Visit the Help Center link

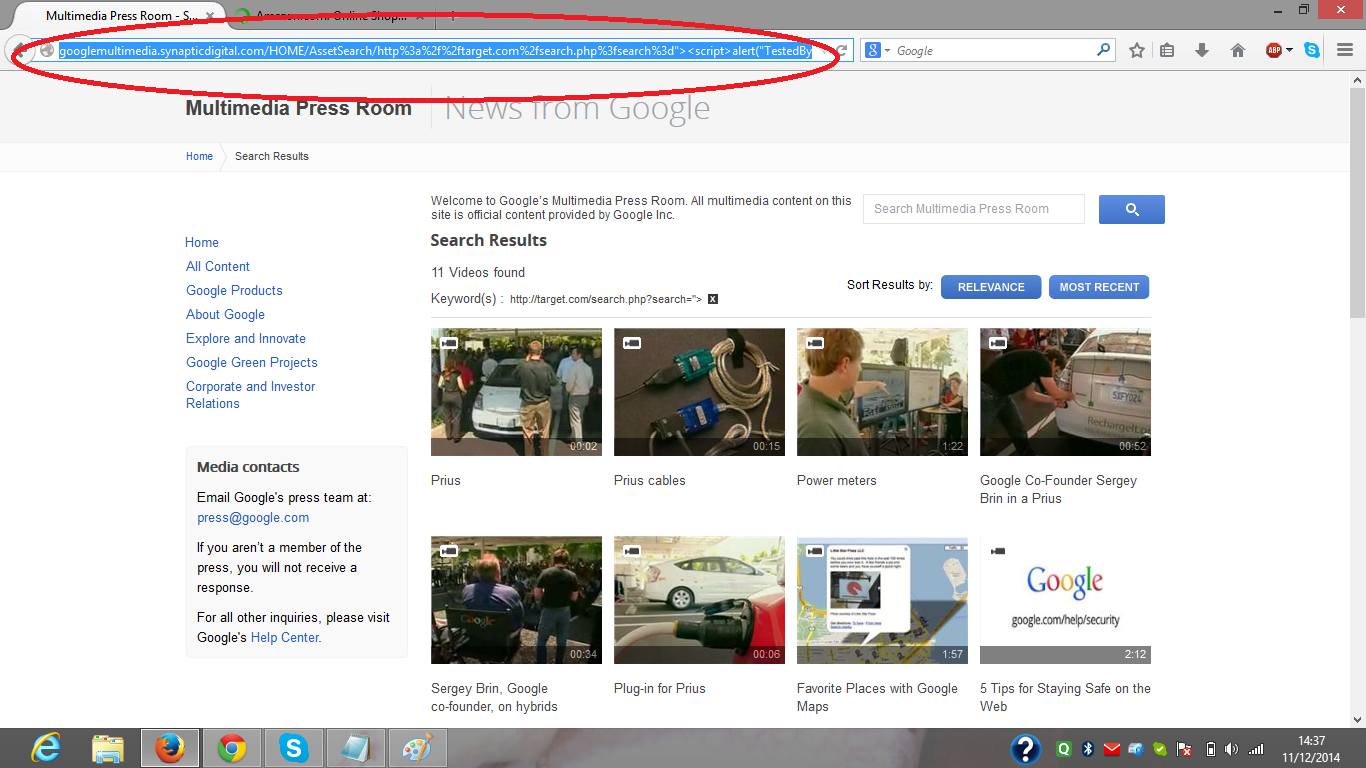(x=285, y=637)
